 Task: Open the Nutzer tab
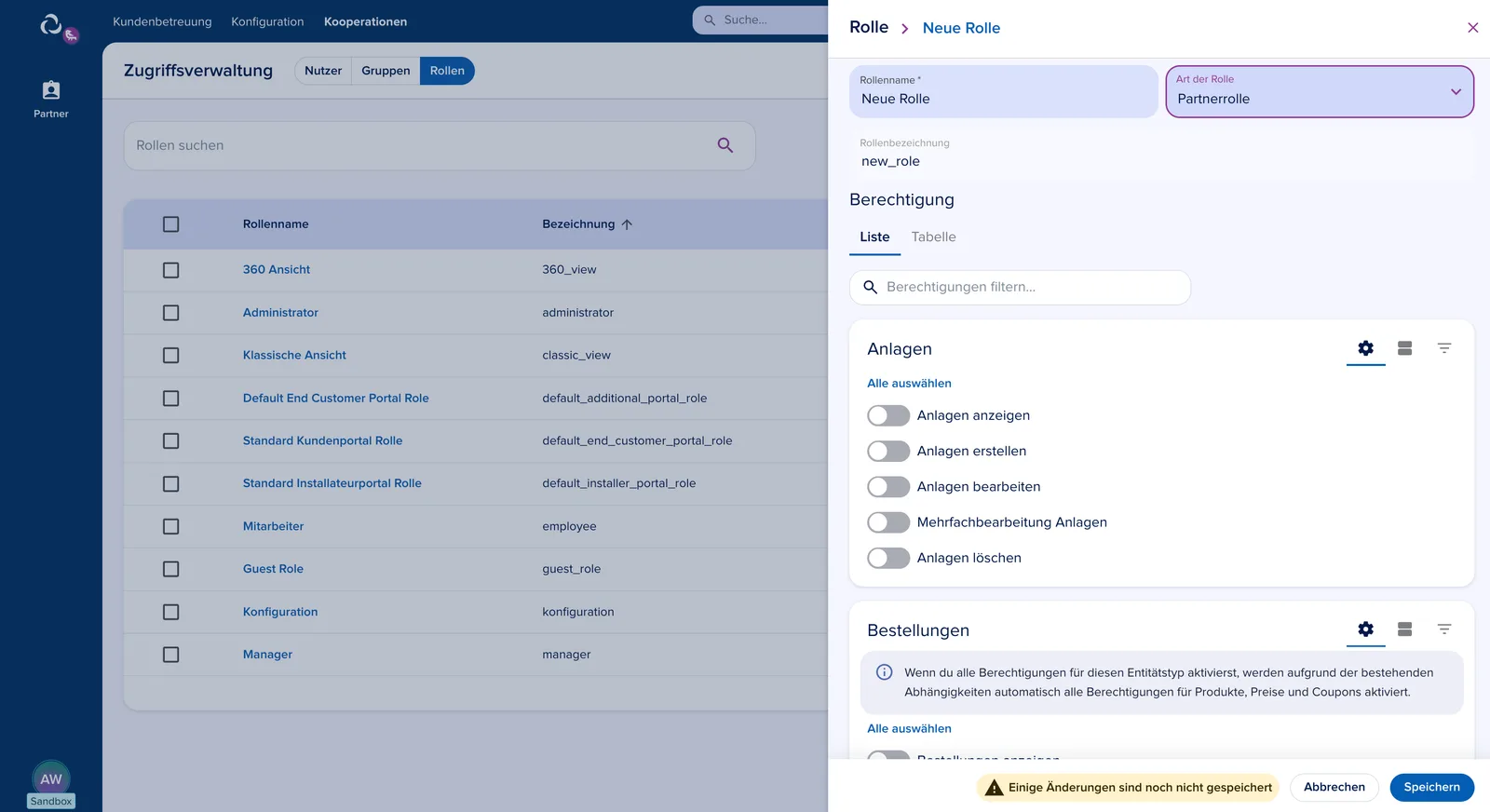323,71
